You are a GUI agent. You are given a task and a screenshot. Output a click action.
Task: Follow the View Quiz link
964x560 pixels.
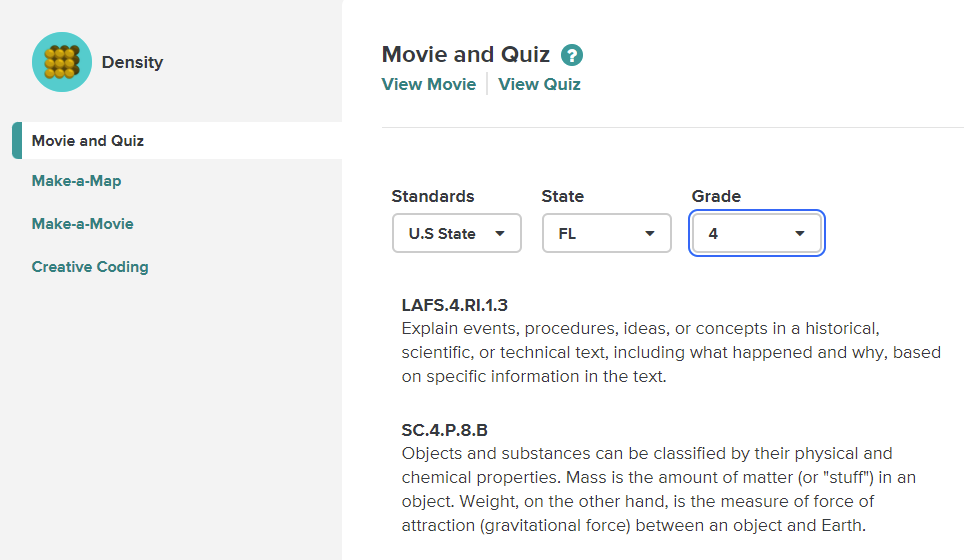click(x=539, y=84)
